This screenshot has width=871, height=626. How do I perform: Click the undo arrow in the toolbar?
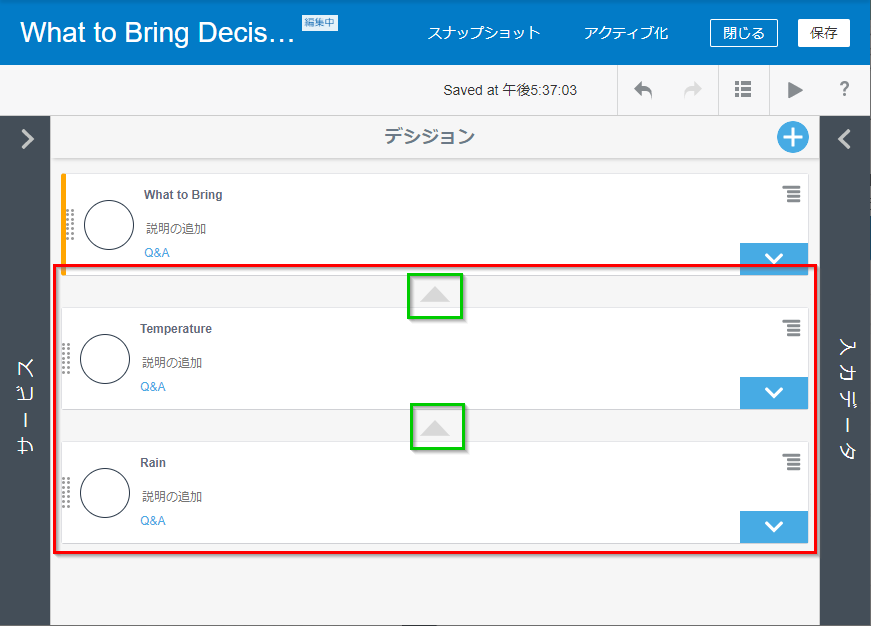pyautogui.click(x=643, y=90)
